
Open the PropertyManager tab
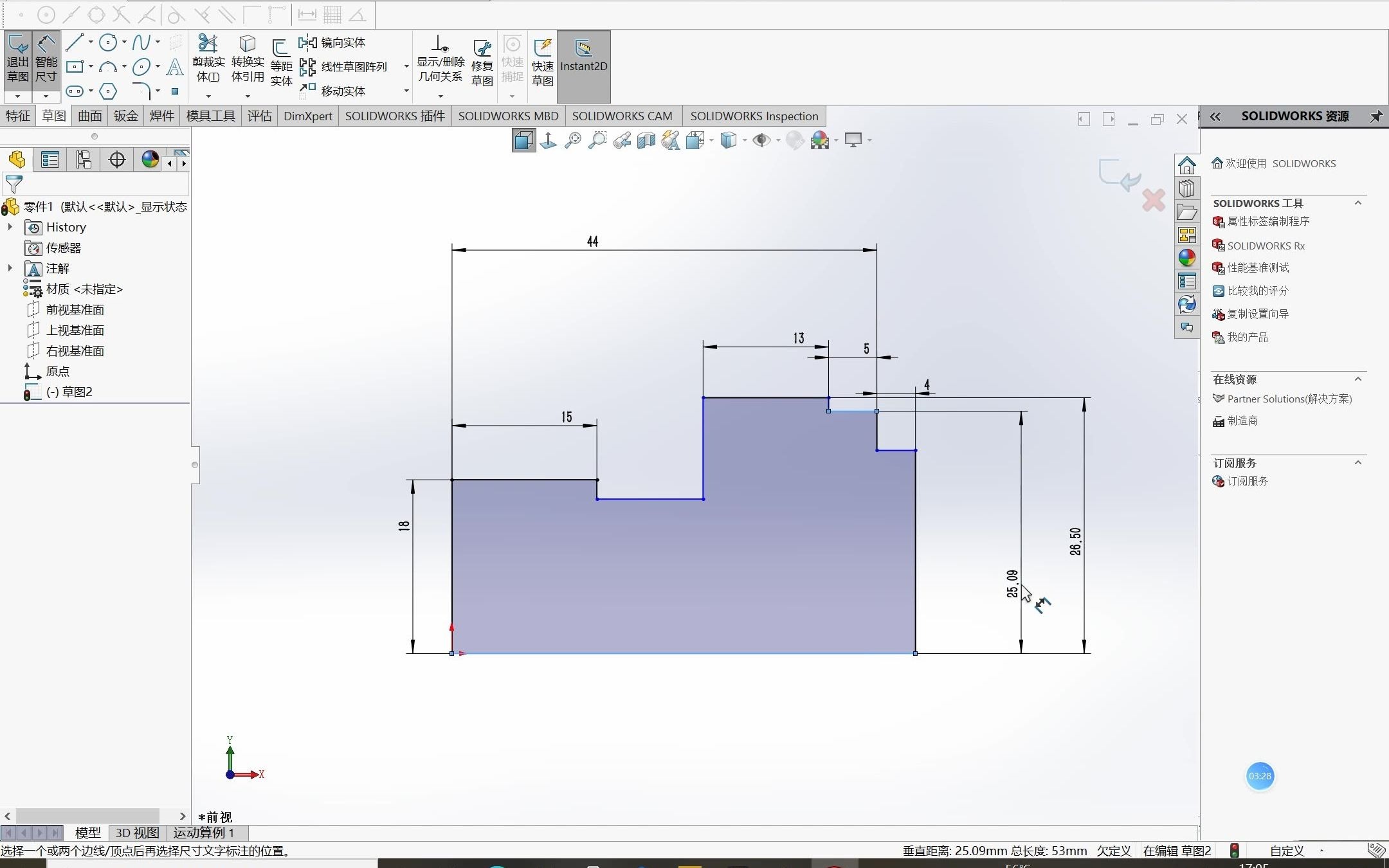tap(50, 159)
